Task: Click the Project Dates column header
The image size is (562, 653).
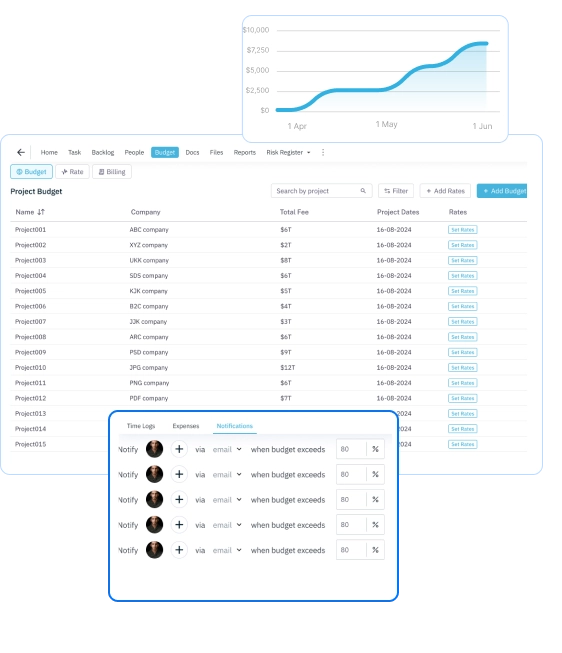Action: [398, 212]
